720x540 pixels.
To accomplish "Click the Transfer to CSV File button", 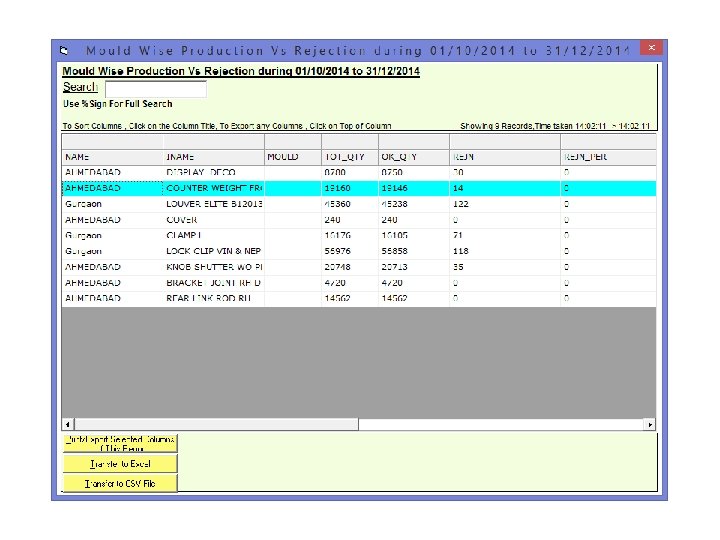I will [120, 484].
